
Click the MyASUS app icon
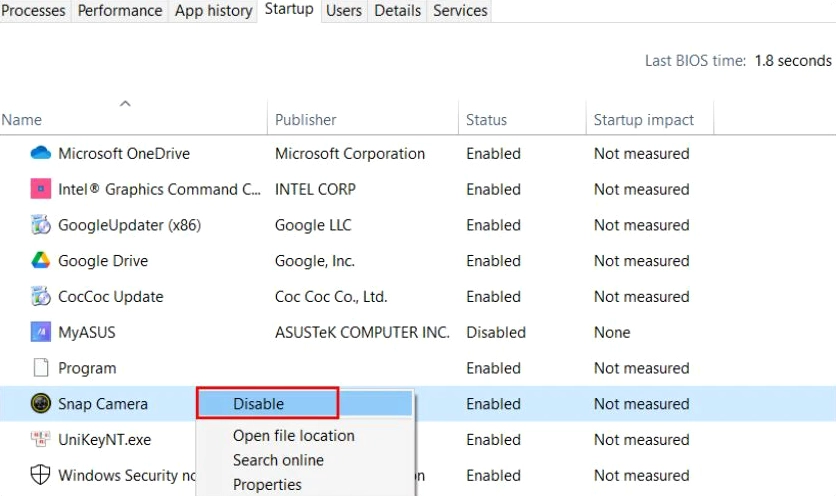(x=40, y=332)
